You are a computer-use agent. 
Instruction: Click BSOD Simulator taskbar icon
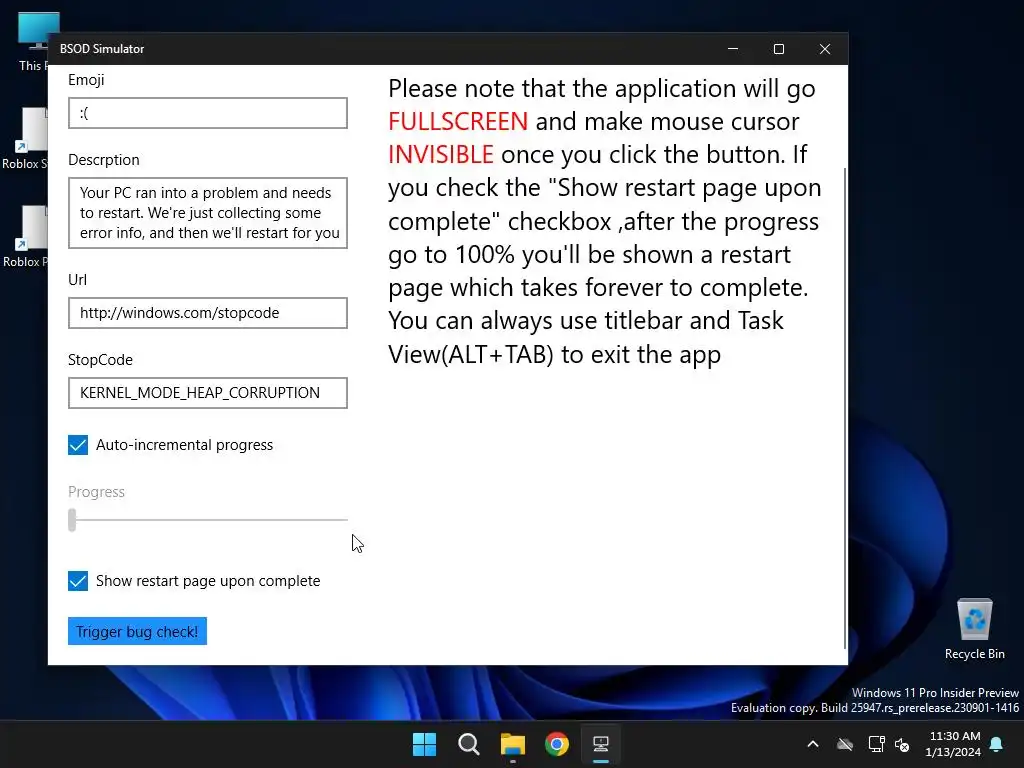[601, 744]
